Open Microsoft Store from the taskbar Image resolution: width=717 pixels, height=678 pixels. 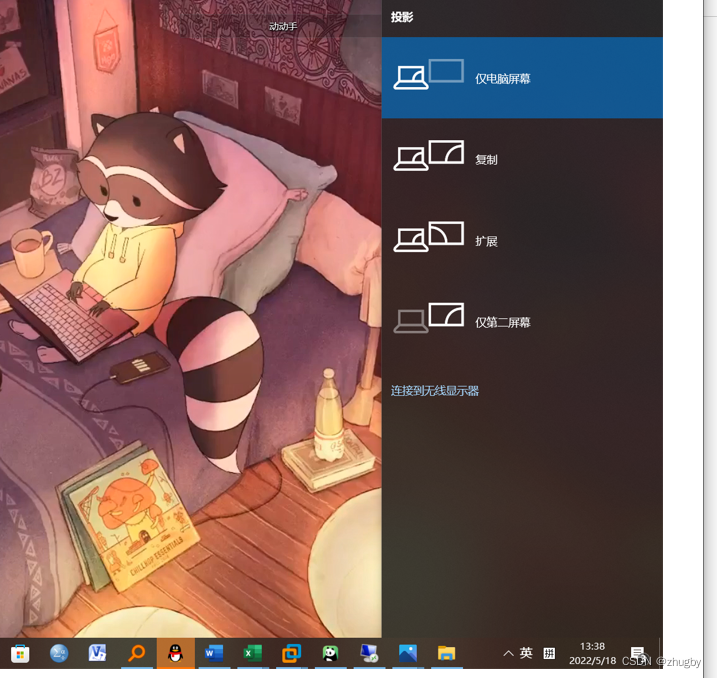(20, 654)
